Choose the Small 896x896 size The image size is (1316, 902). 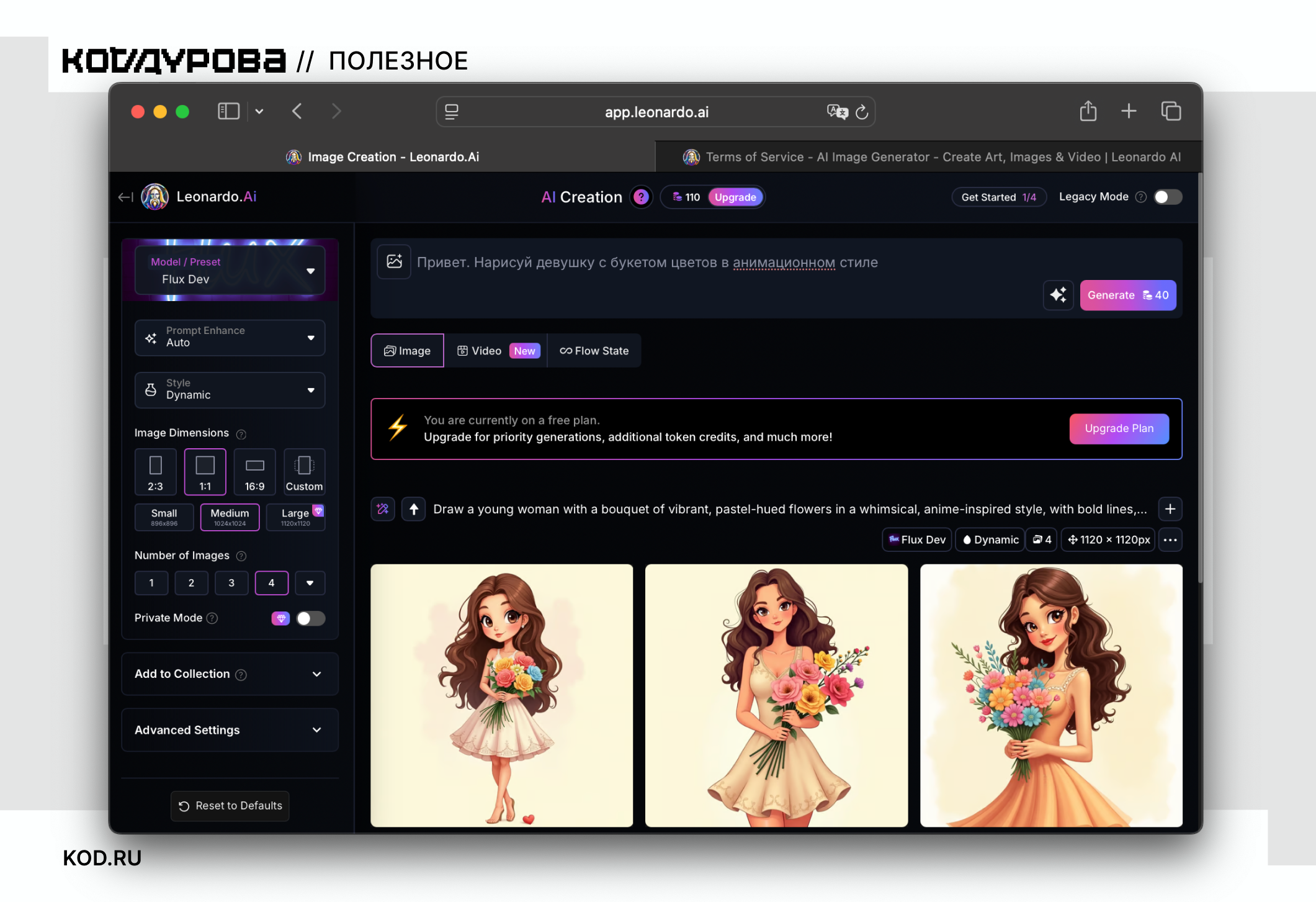(x=164, y=517)
